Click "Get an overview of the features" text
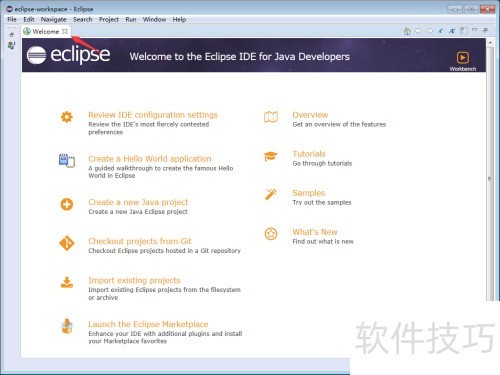The image size is (500, 375). coord(339,124)
